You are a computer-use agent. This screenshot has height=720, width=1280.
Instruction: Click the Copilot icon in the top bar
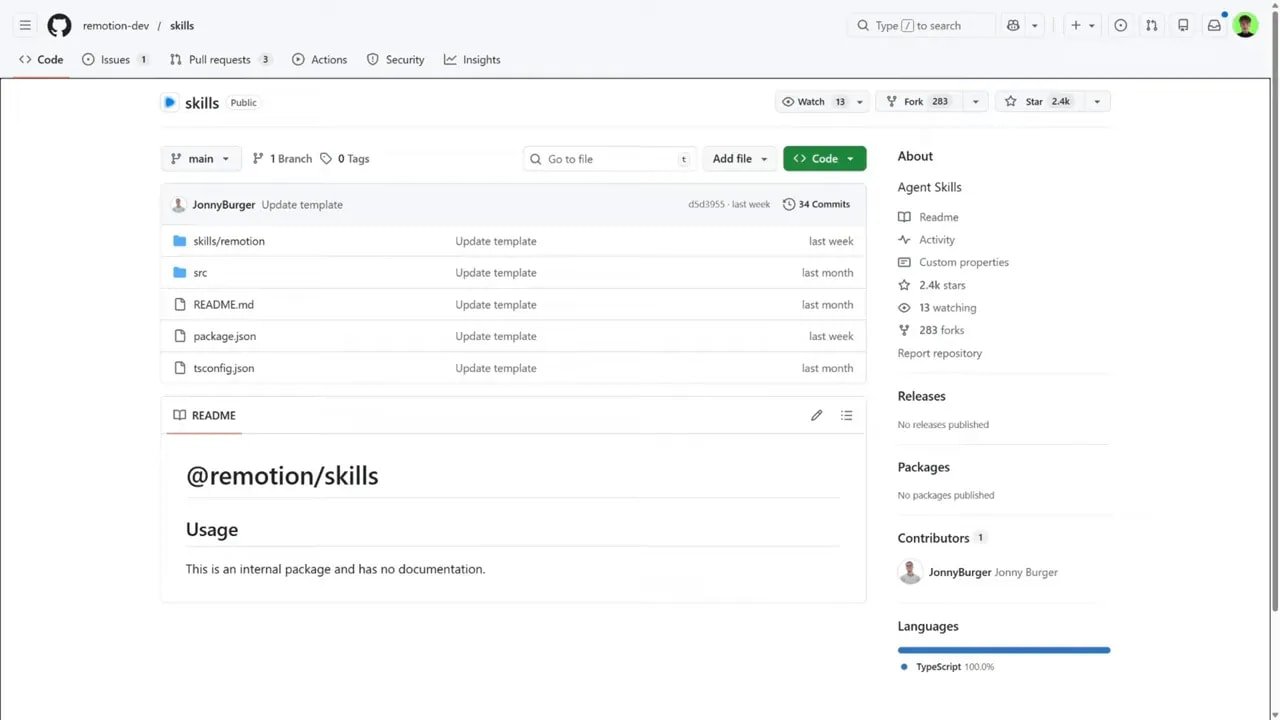point(1013,25)
